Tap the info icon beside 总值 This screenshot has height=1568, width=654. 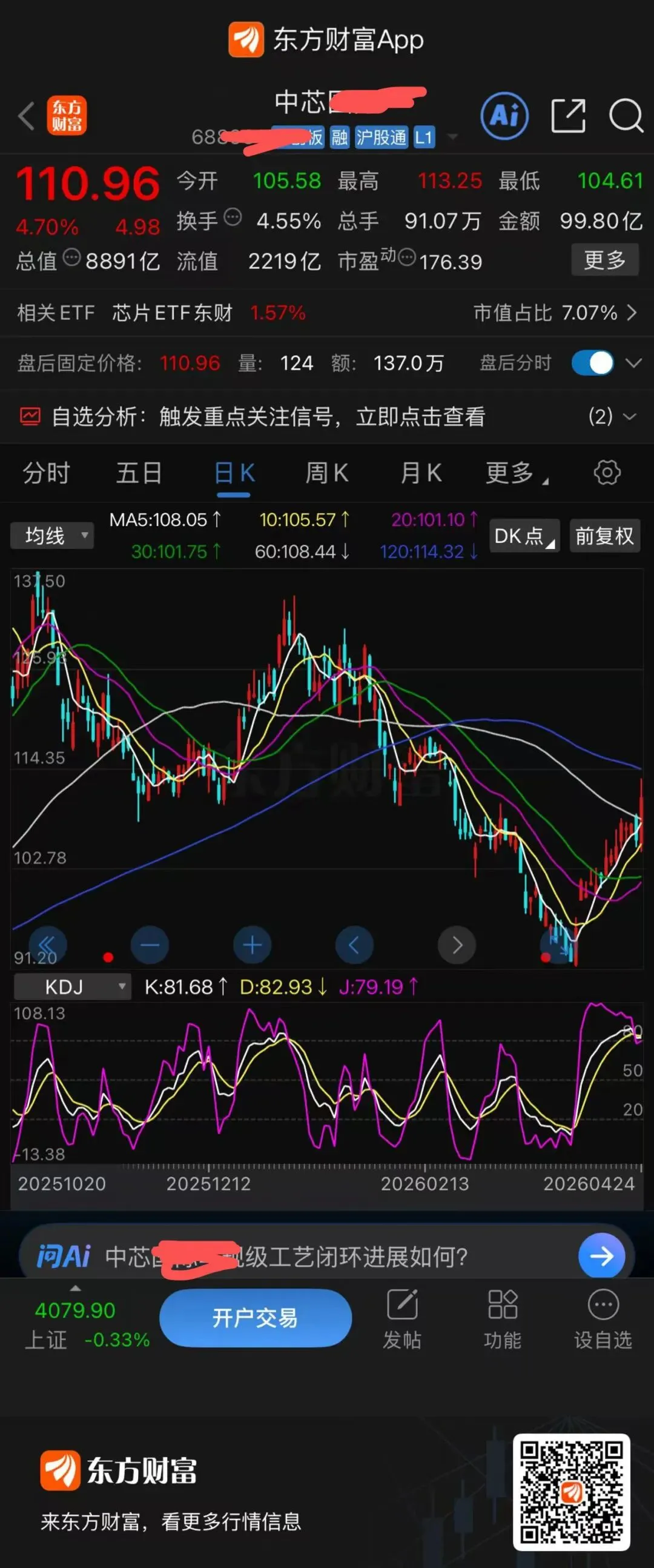tap(72, 257)
